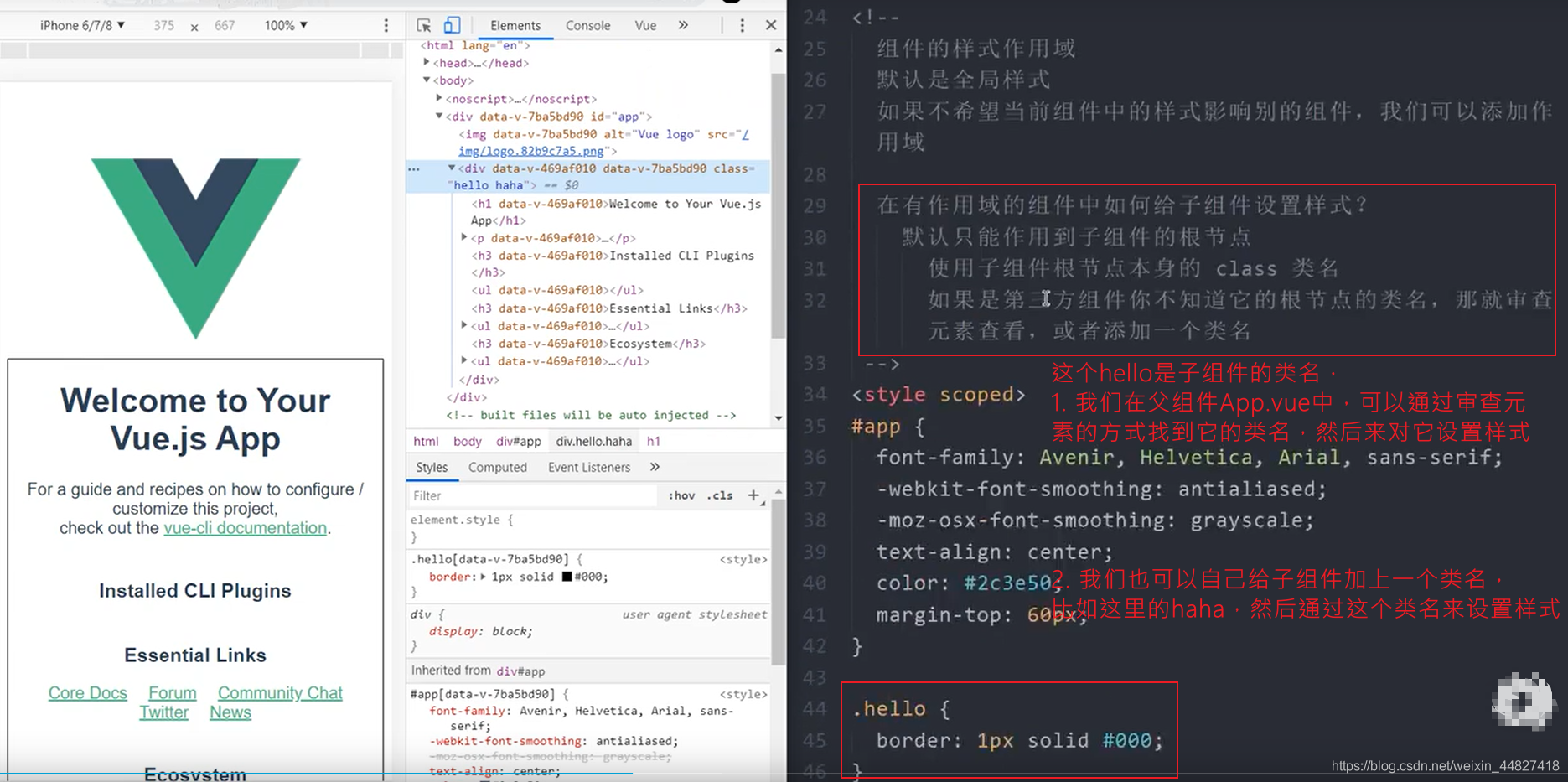Viewport: 1568px width, 782px height.
Task: Open actions ellipsis beside selected DOM node
Action: (414, 169)
